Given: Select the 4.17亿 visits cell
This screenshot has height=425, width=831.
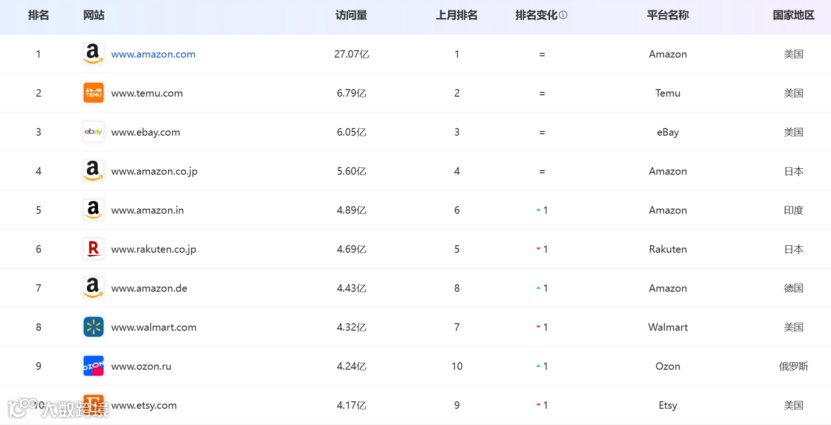Looking at the screenshot, I should [x=351, y=405].
